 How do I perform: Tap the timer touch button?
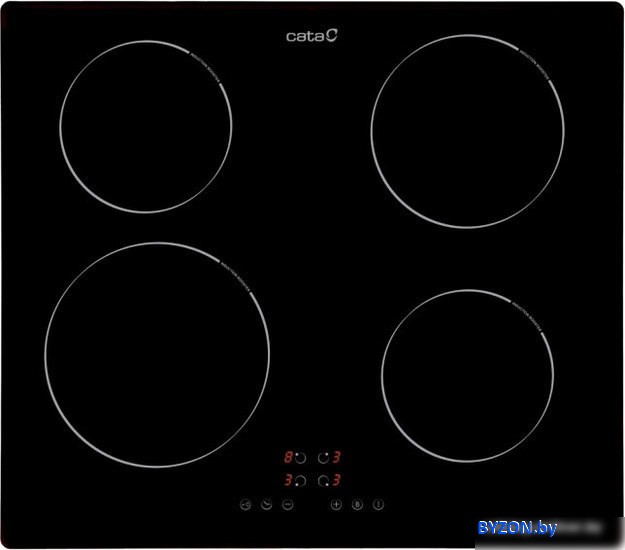pyautogui.click(x=267, y=504)
